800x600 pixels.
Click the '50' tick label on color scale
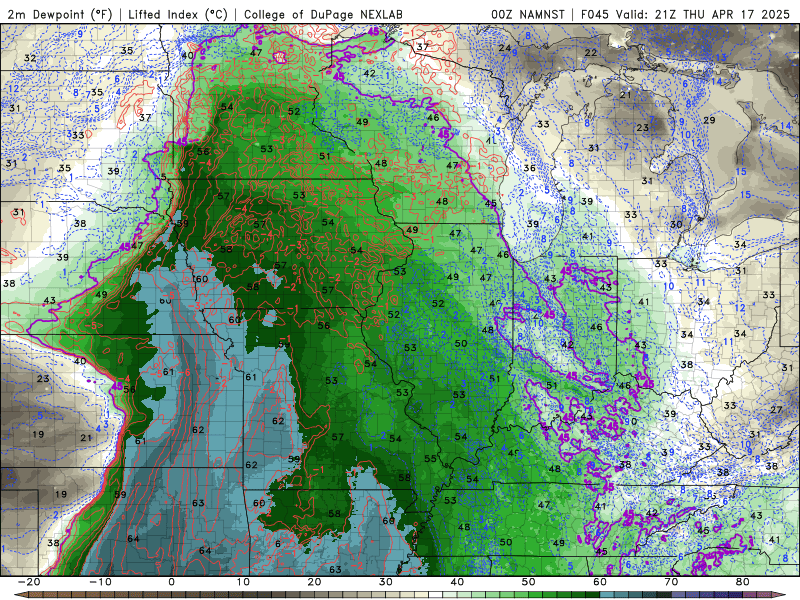click(529, 582)
